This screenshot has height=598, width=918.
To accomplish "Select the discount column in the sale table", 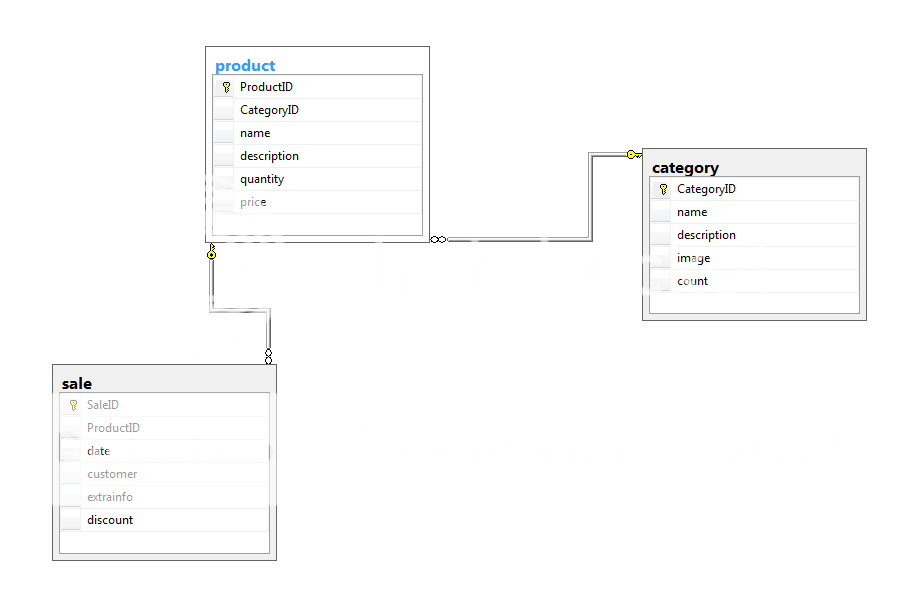I will (109, 519).
